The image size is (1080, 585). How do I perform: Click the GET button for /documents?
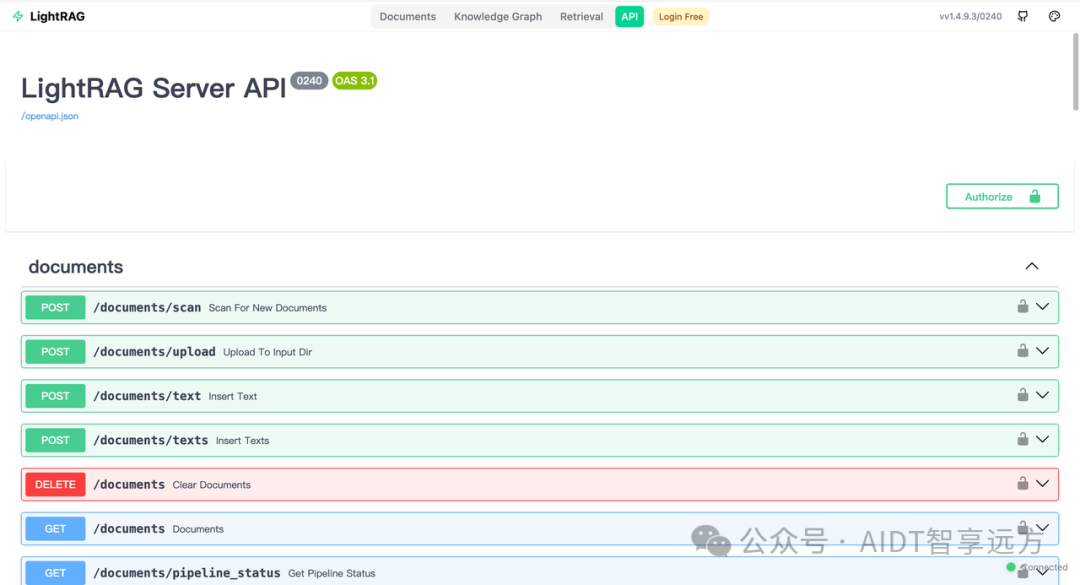tap(55, 528)
